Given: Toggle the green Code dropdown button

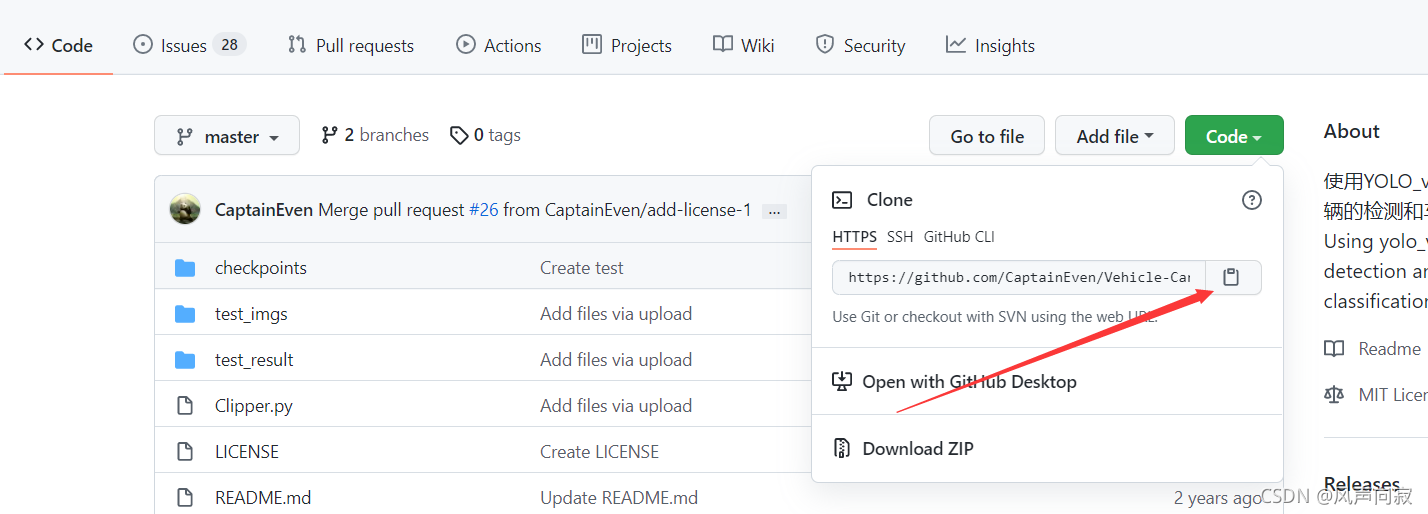Looking at the screenshot, I should (x=1234, y=136).
